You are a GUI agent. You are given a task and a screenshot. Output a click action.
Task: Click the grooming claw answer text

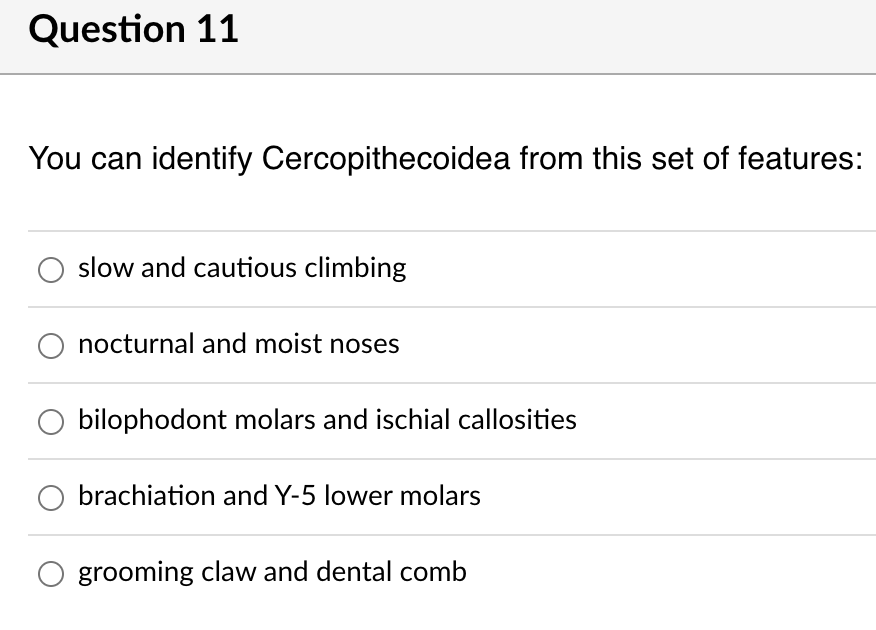(273, 572)
